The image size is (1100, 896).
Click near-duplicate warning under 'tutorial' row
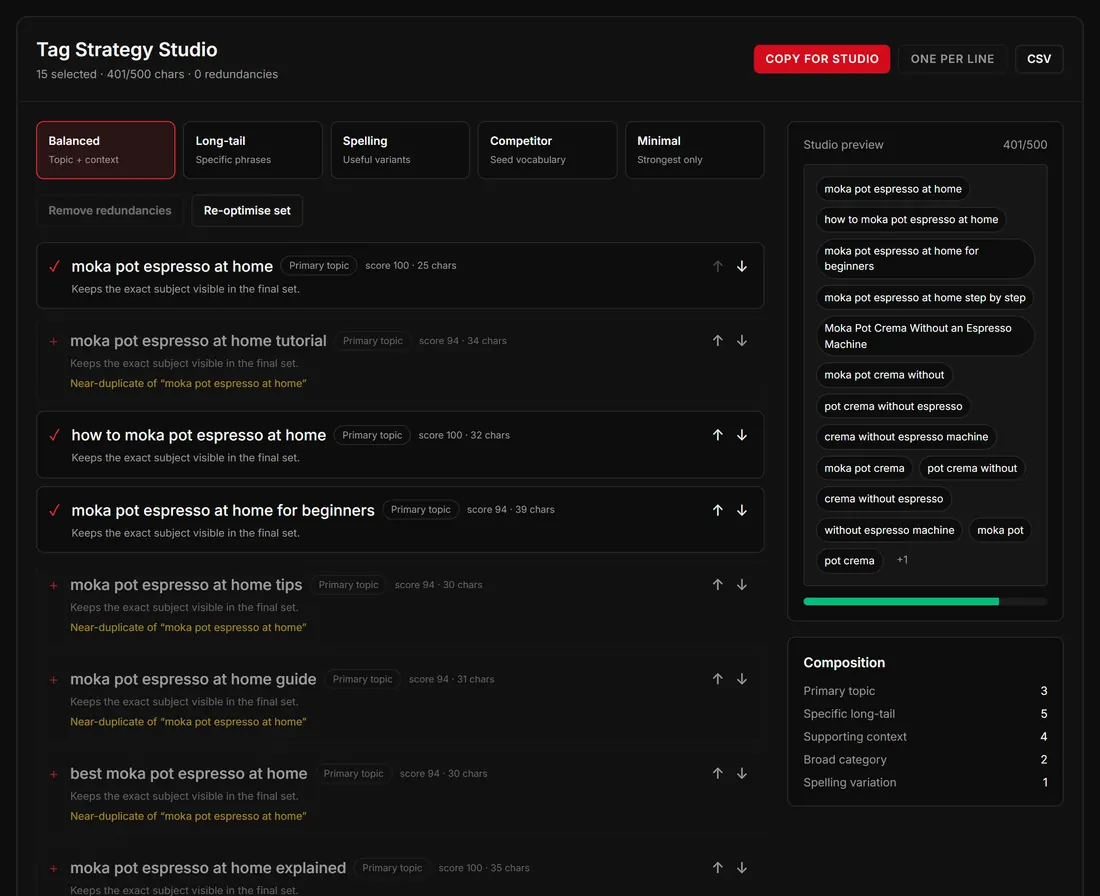click(188, 383)
